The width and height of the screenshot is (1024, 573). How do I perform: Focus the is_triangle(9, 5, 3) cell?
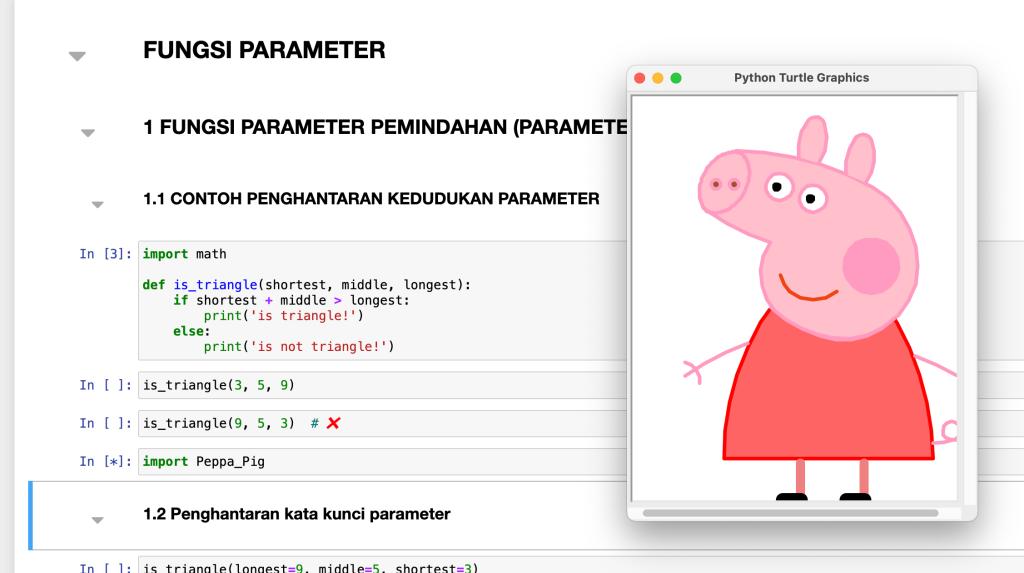383,423
